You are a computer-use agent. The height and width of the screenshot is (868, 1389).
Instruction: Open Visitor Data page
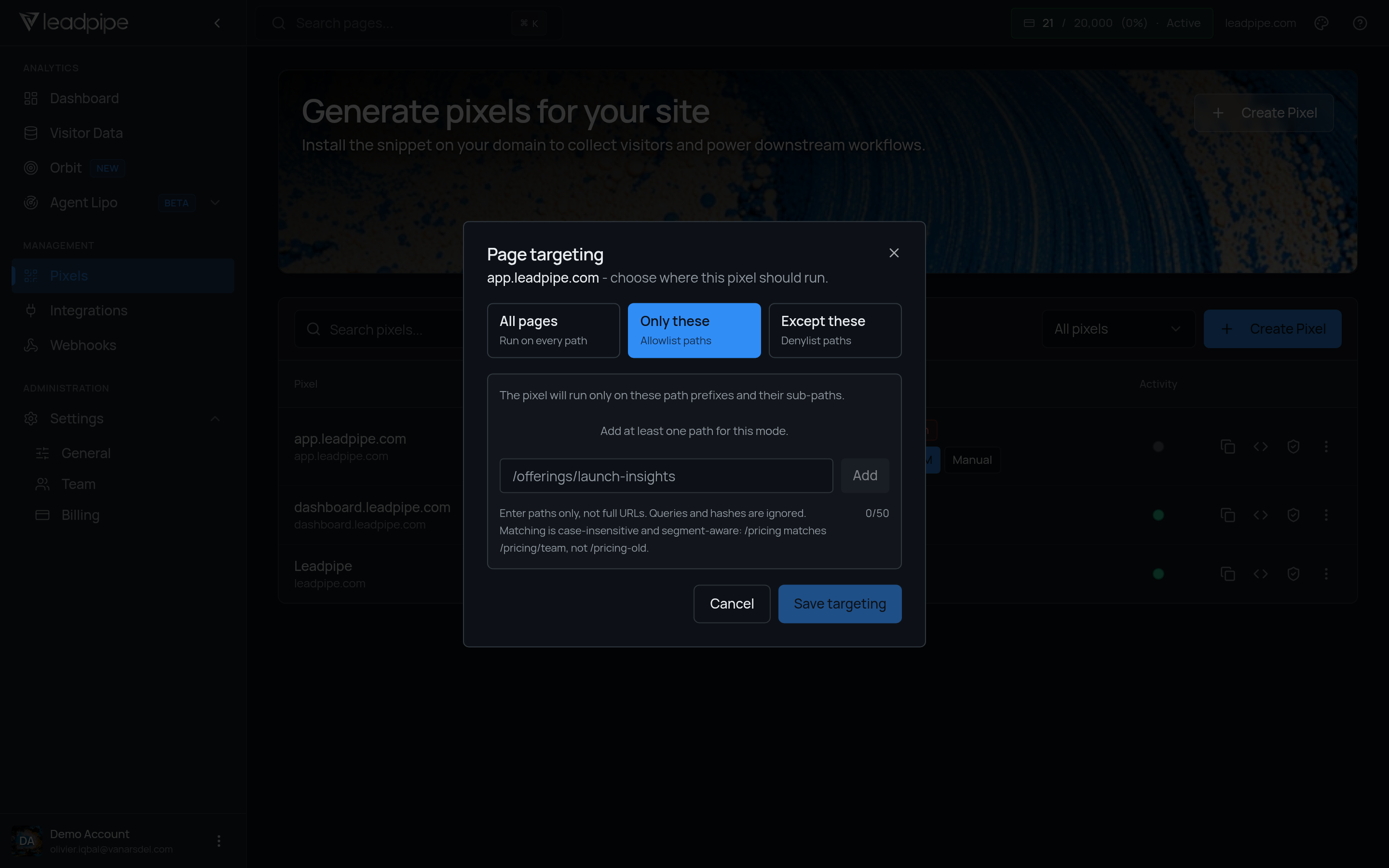click(x=122, y=133)
